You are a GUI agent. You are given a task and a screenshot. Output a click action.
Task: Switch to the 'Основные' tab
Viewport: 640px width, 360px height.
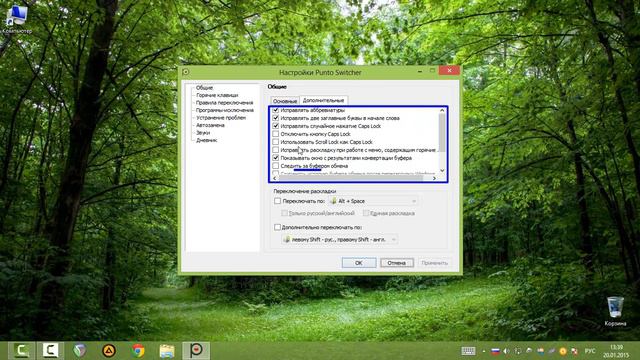click(x=284, y=101)
